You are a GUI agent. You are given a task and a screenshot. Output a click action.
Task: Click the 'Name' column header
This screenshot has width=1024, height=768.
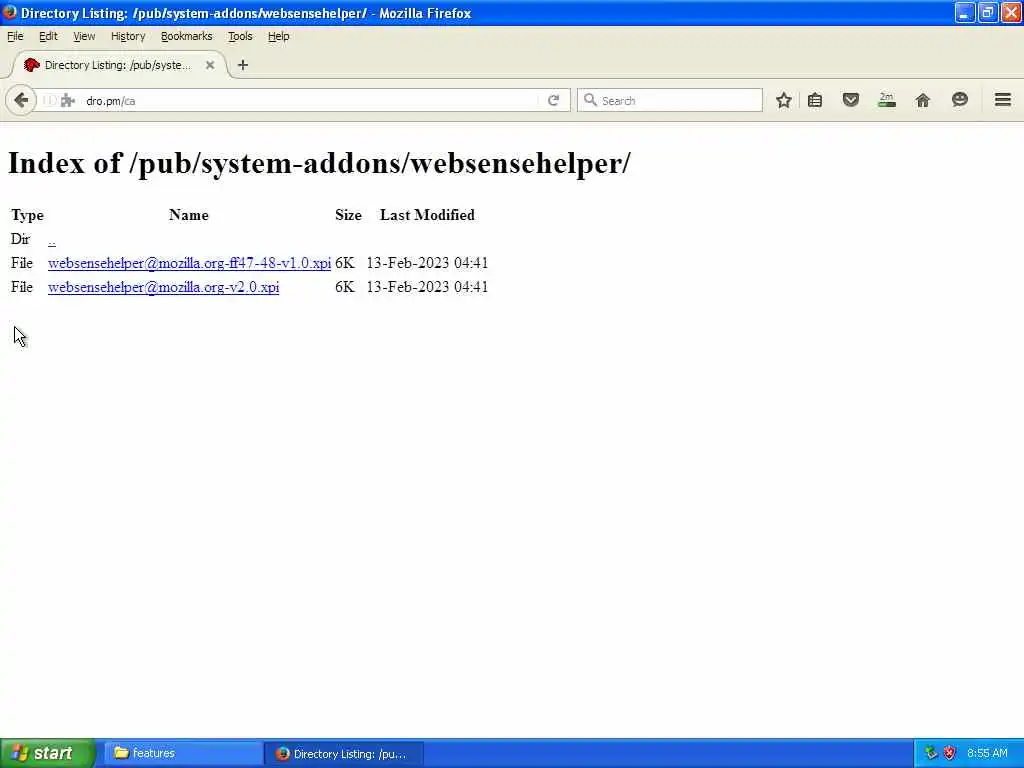[189, 216]
